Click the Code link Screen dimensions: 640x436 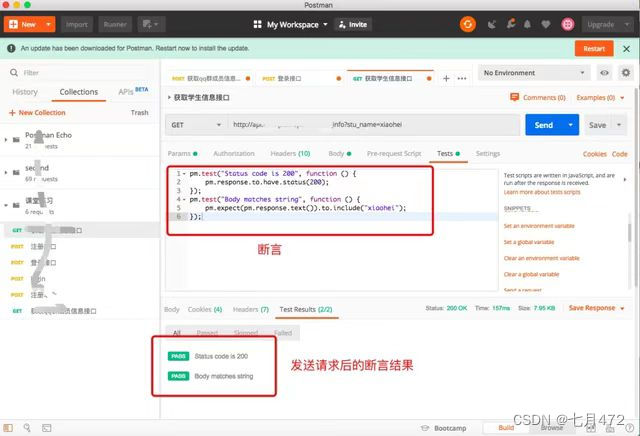pos(620,154)
